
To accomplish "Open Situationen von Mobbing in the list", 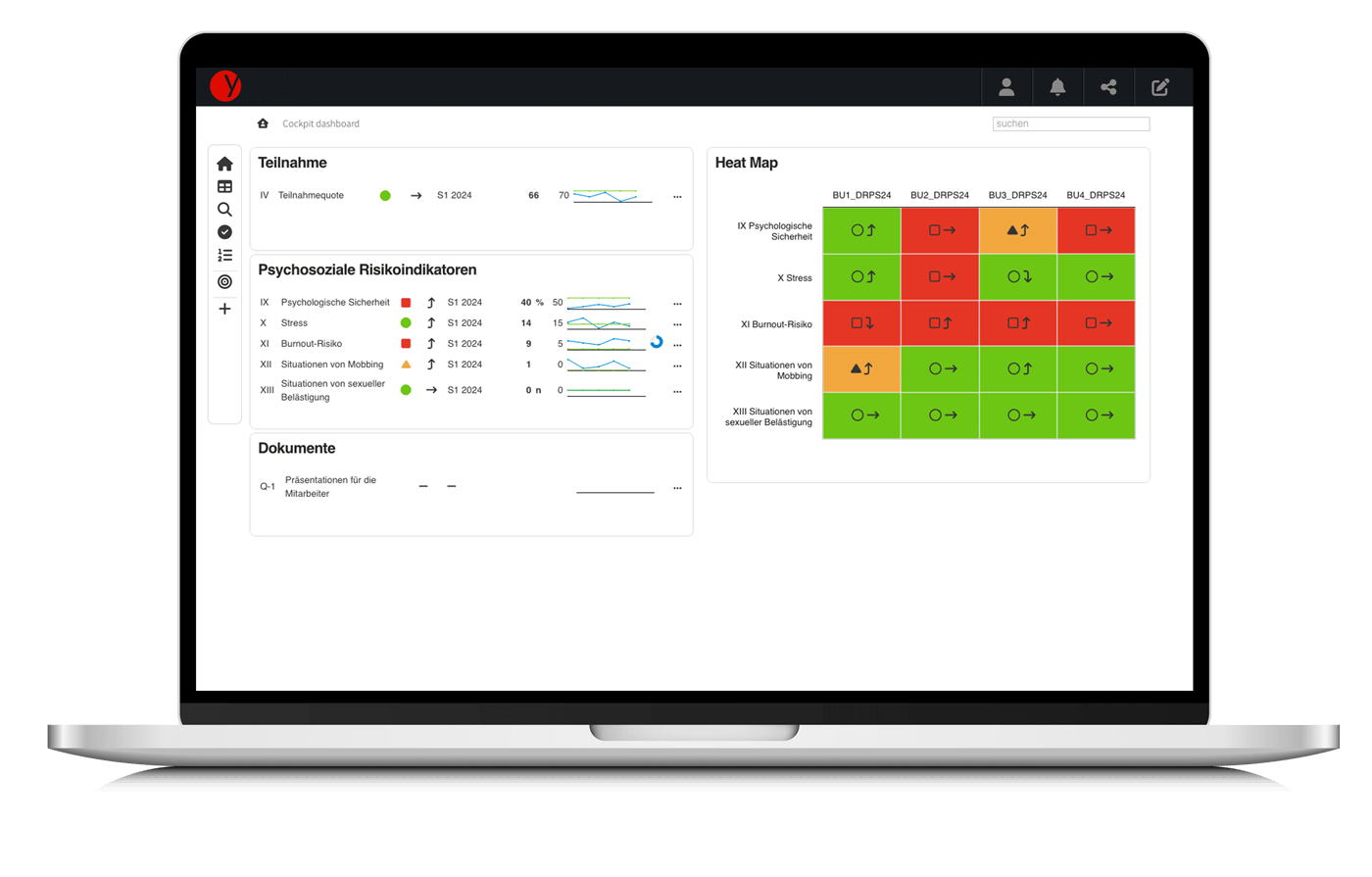I will pyautogui.click(x=332, y=365).
